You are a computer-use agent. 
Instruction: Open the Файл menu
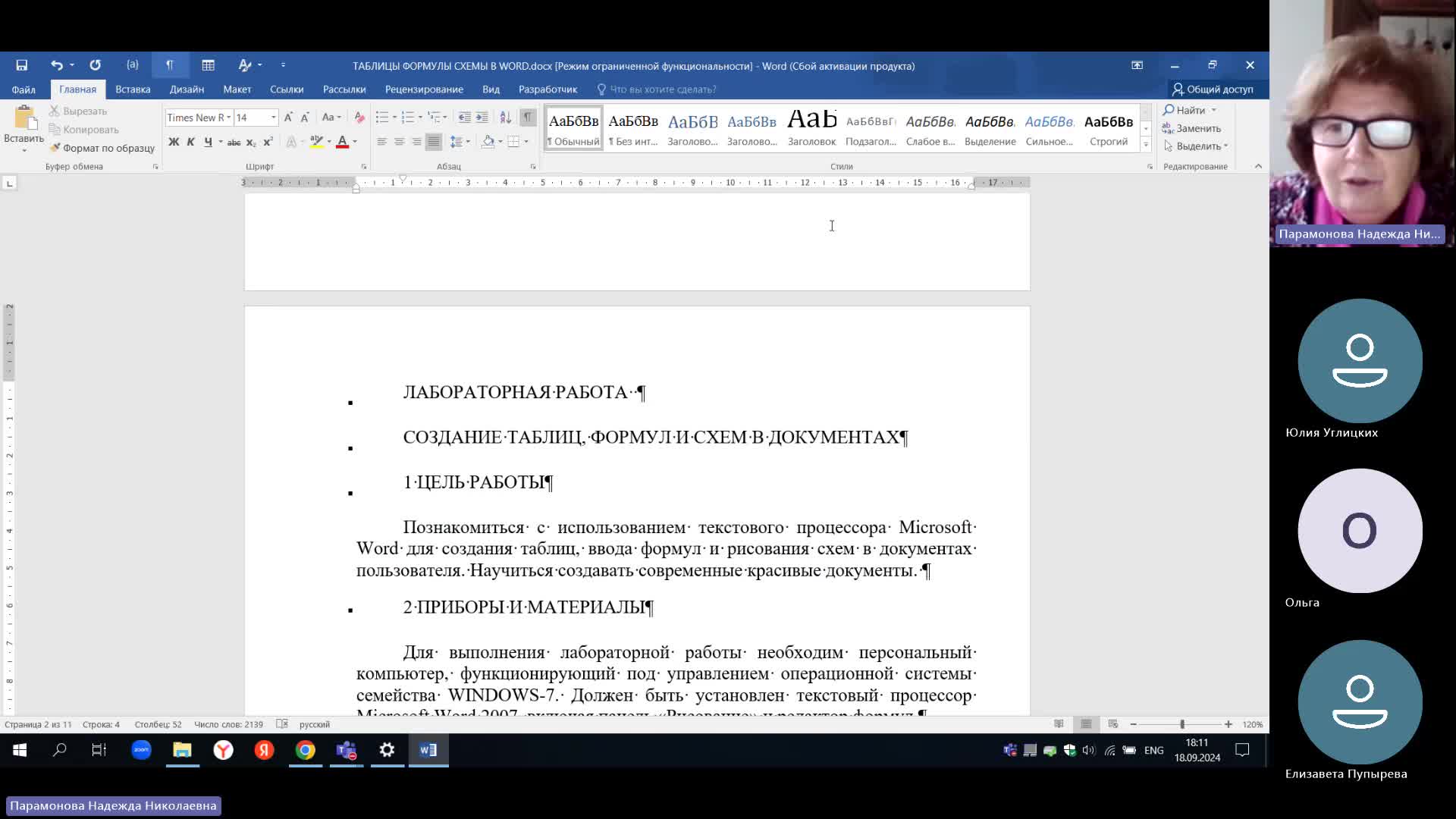[24, 89]
